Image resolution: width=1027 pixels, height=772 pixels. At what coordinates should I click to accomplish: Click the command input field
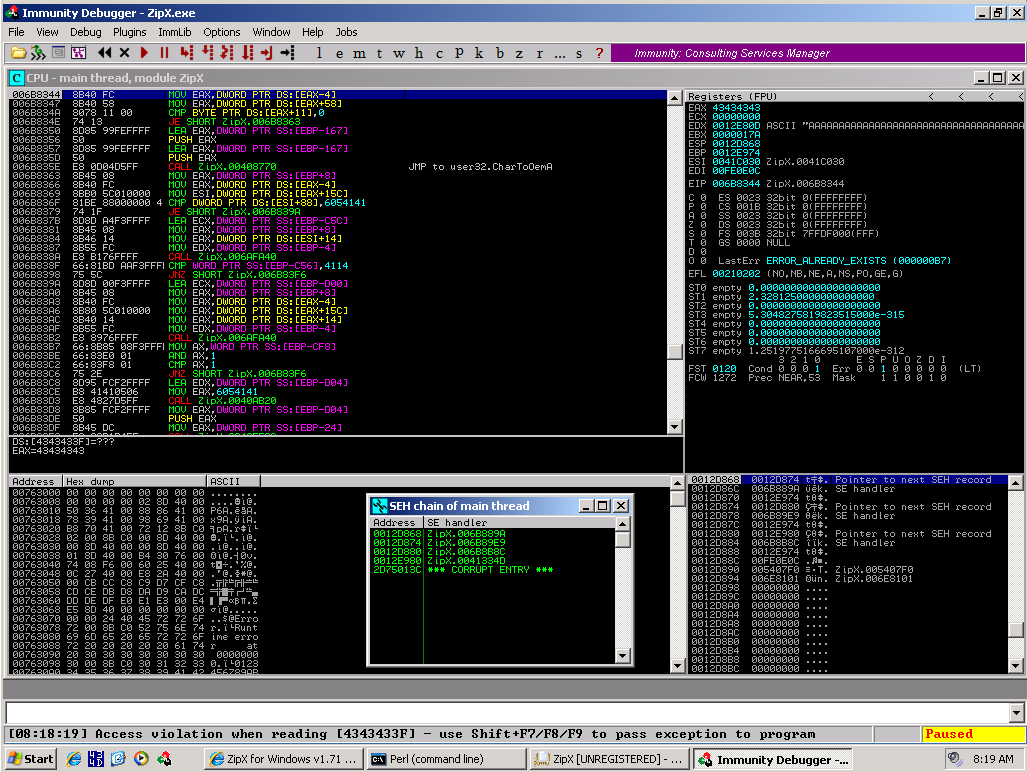(508, 712)
